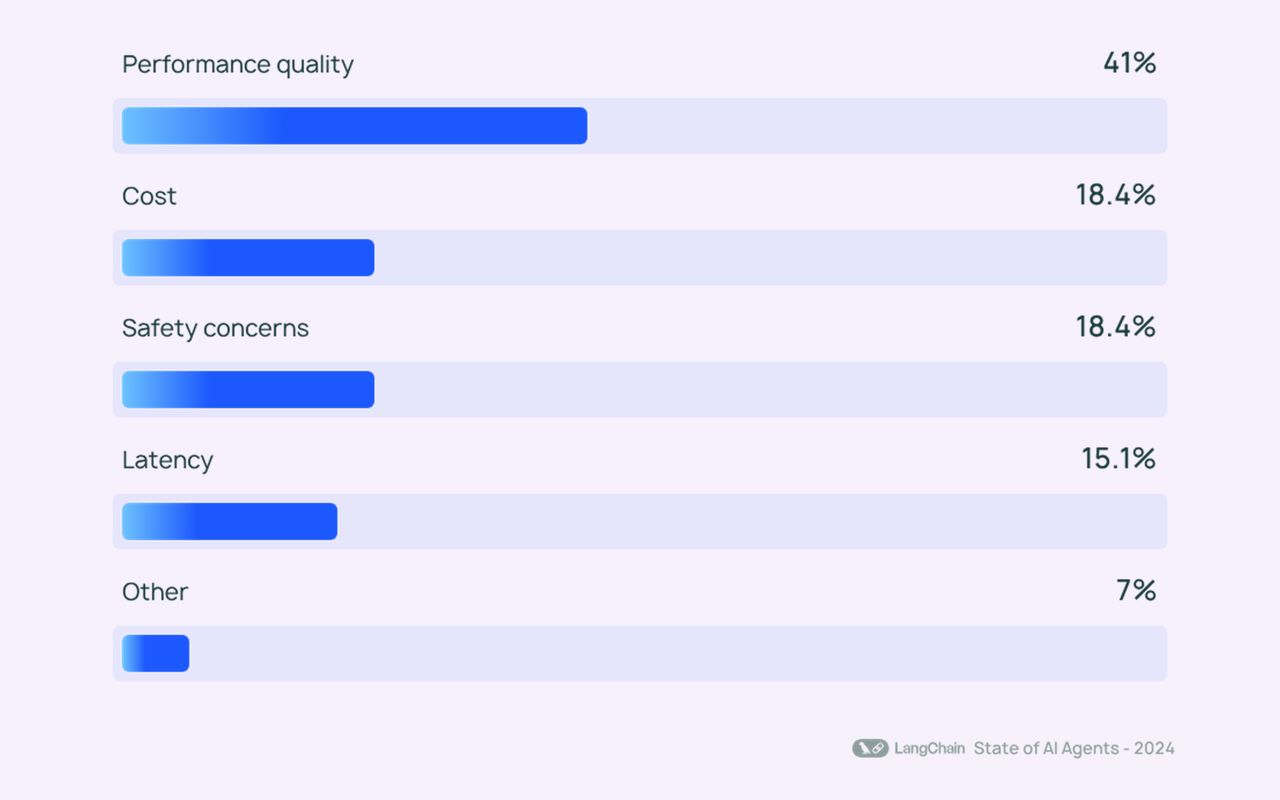The image size is (1280, 800).
Task: Click the Cost blue progress bar
Action: pyautogui.click(x=248, y=258)
